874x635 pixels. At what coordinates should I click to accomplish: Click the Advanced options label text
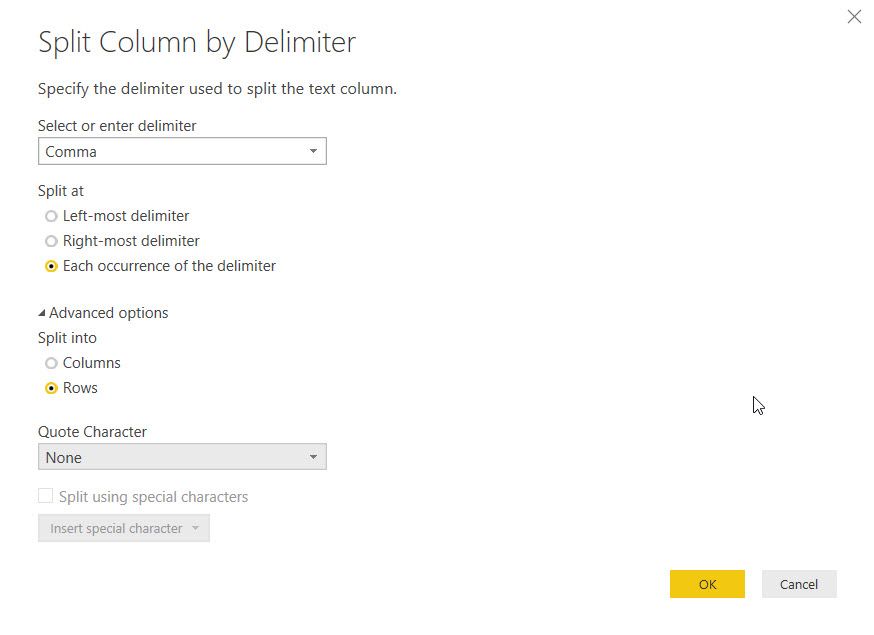109,313
